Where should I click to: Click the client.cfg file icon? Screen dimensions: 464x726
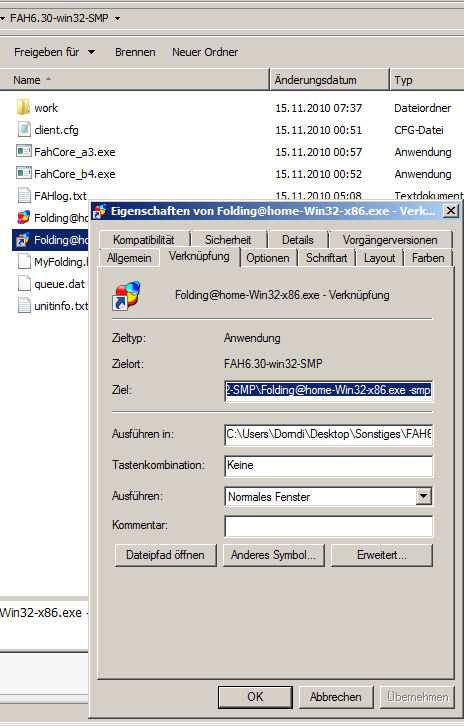(x=24, y=130)
